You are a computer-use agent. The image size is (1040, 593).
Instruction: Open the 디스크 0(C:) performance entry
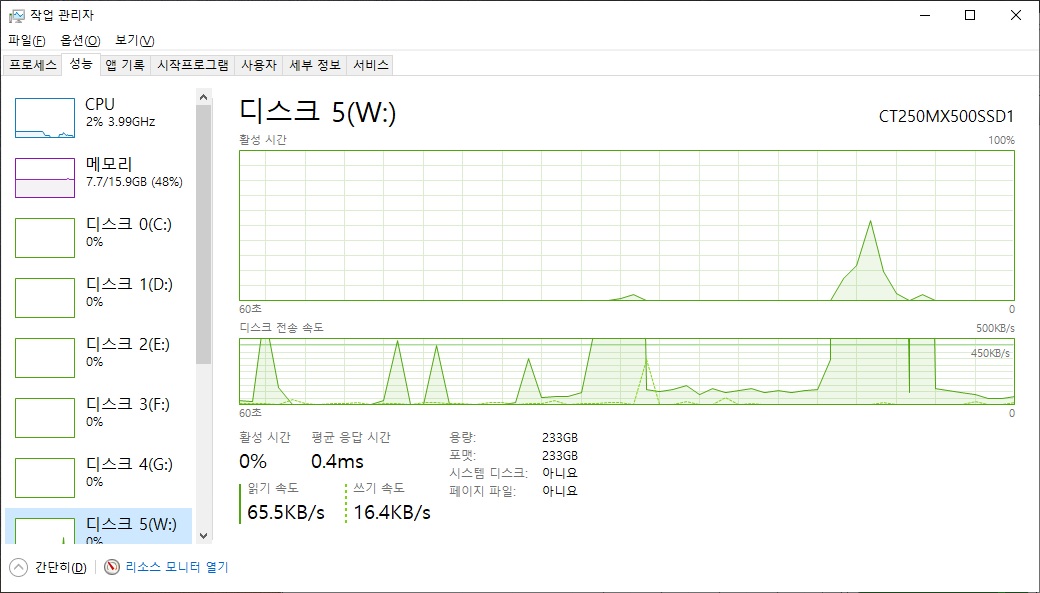pyautogui.click(x=98, y=237)
